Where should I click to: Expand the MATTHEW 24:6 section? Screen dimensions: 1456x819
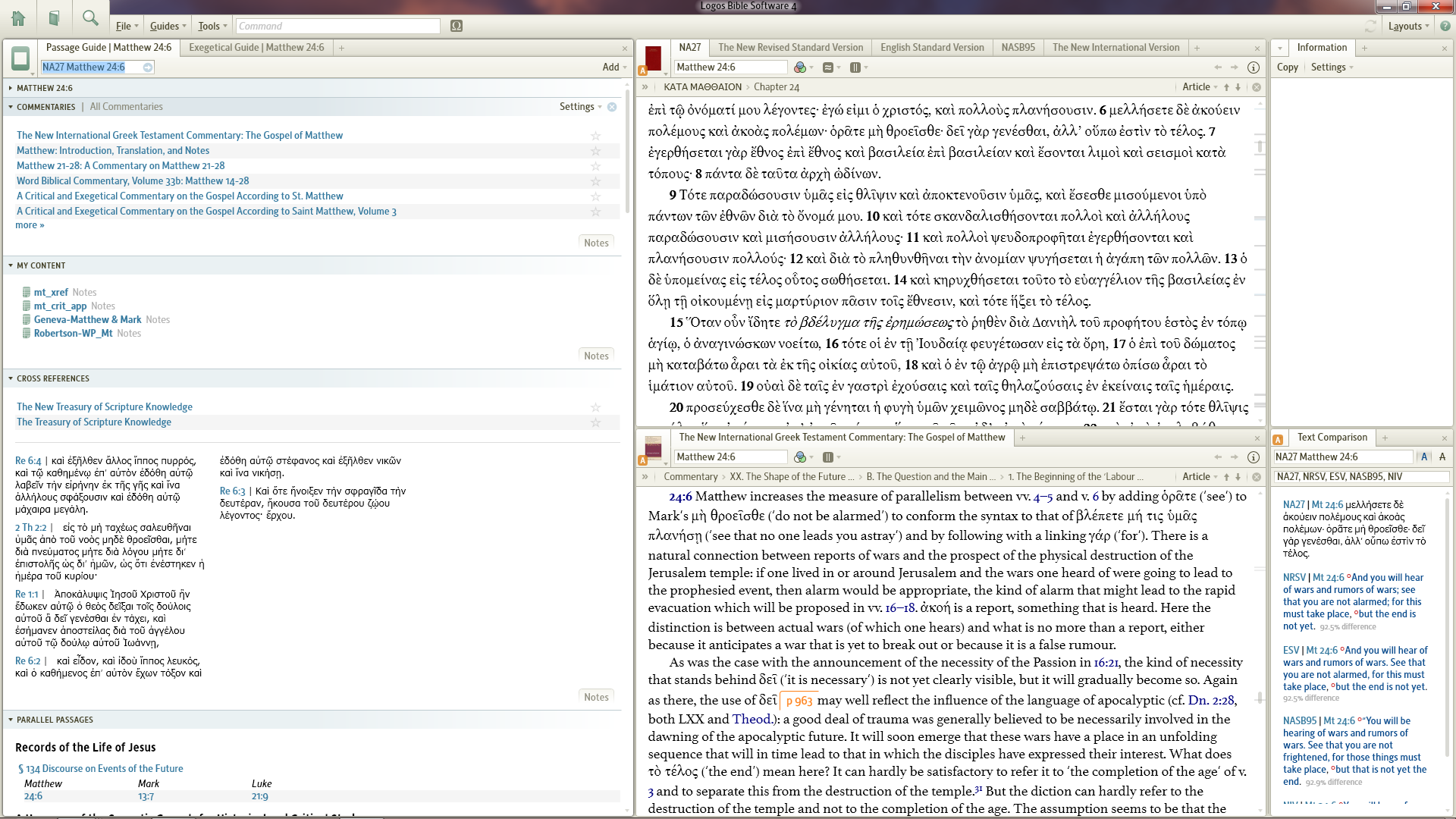(11, 89)
